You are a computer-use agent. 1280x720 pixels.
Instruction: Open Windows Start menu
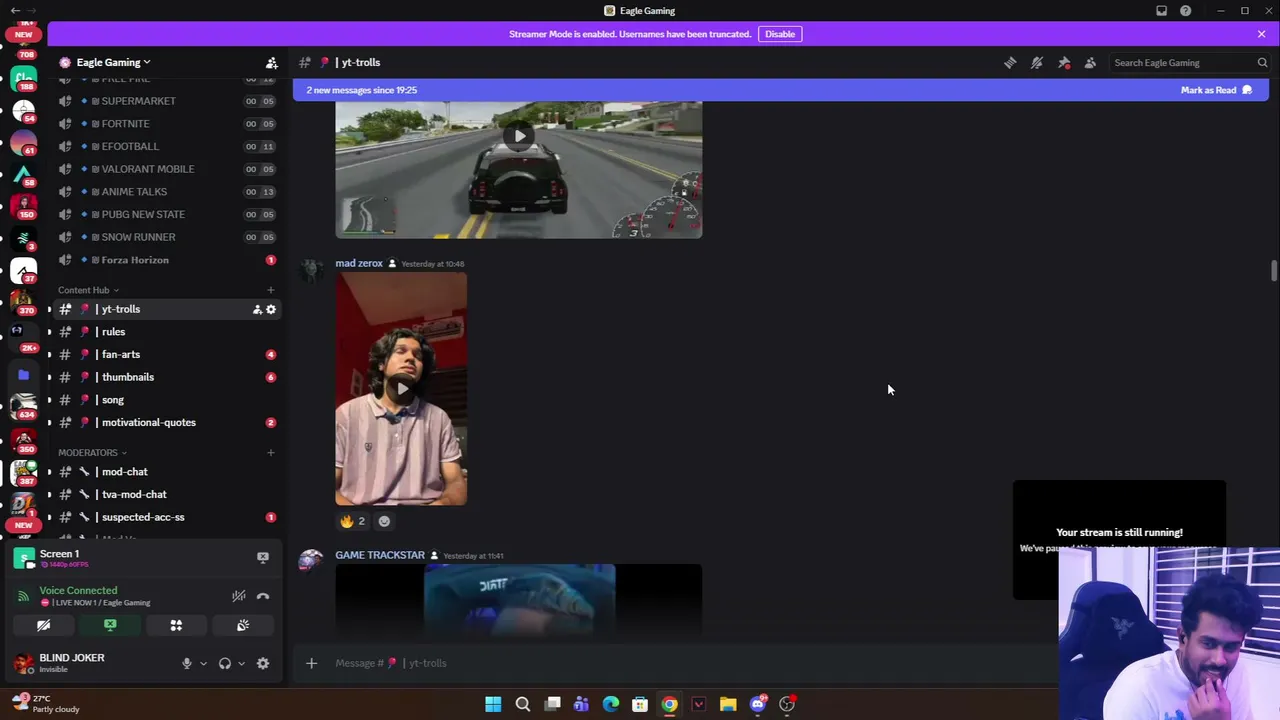click(x=493, y=704)
